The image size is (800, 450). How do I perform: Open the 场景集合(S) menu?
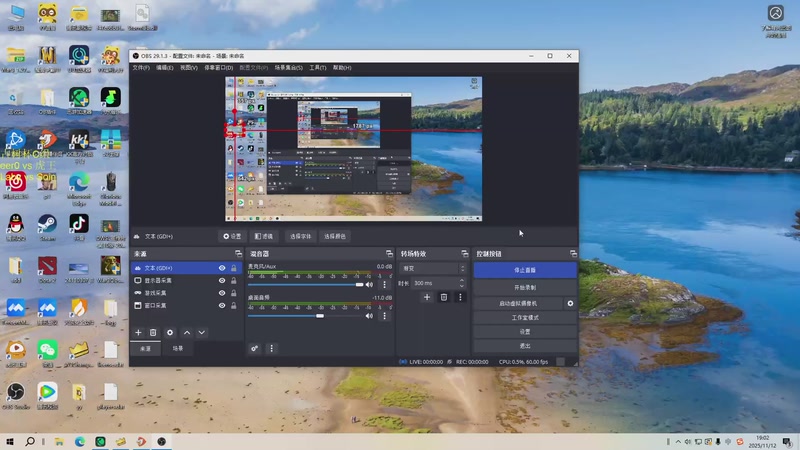coord(288,67)
